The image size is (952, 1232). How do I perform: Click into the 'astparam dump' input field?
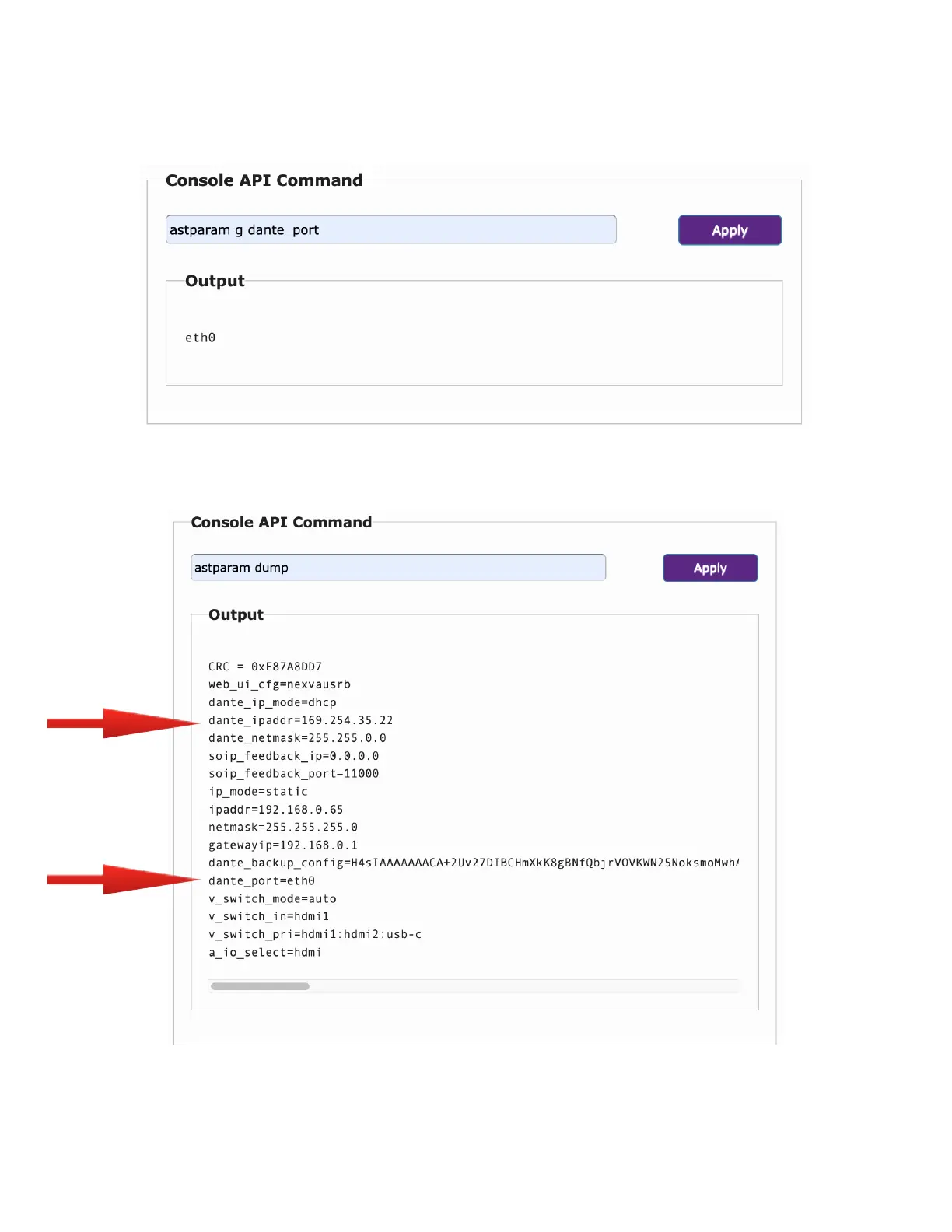coord(397,568)
